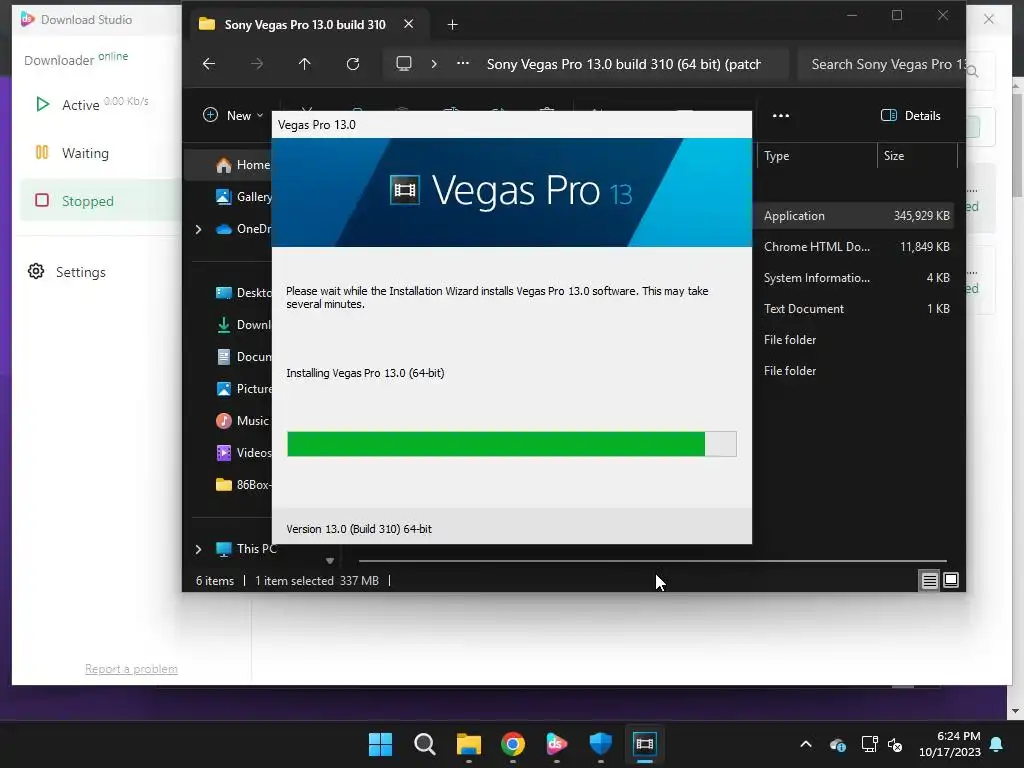Open taskbar Search
1024x768 pixels.
[424, 744]
